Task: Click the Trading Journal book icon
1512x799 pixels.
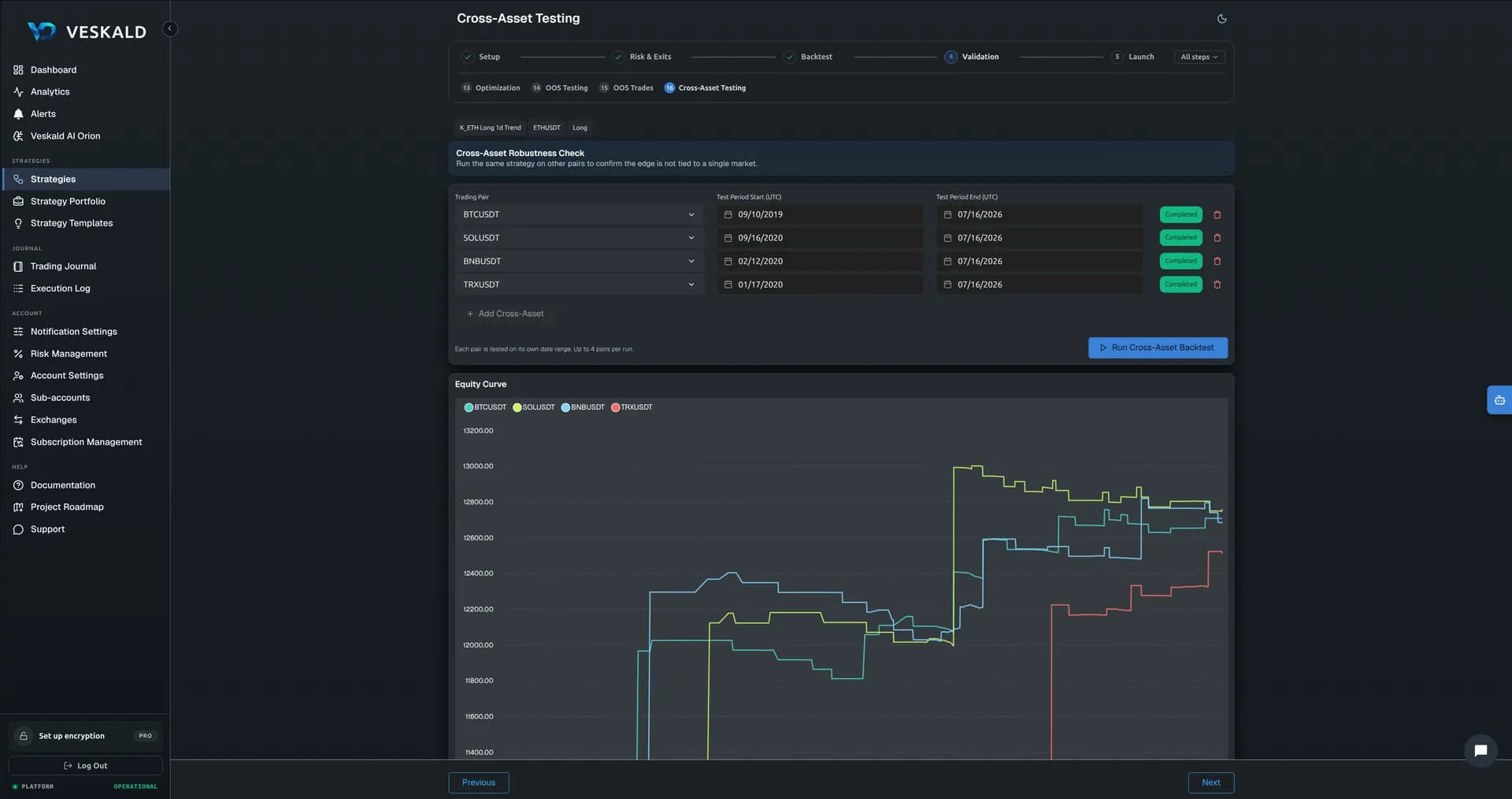Action: (18, 266)
